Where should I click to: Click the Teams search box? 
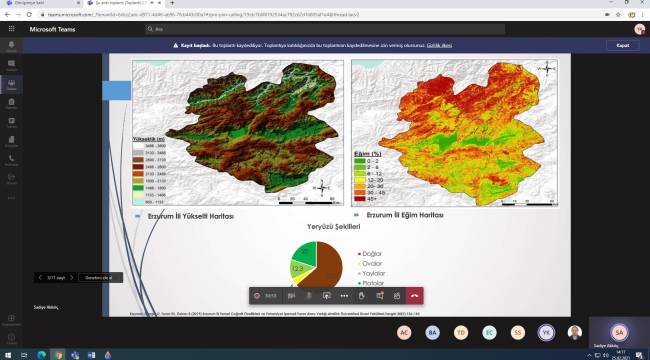point(325,29)
